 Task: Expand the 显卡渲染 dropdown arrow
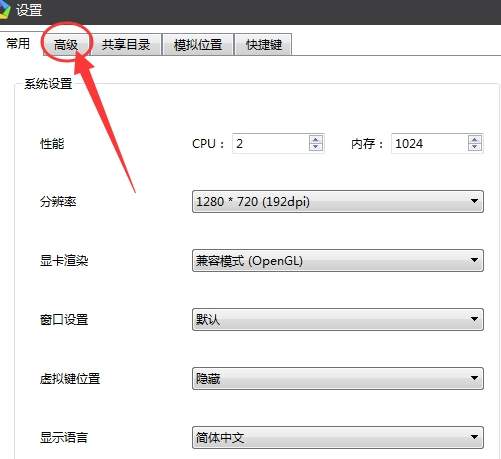pos(474,260)
